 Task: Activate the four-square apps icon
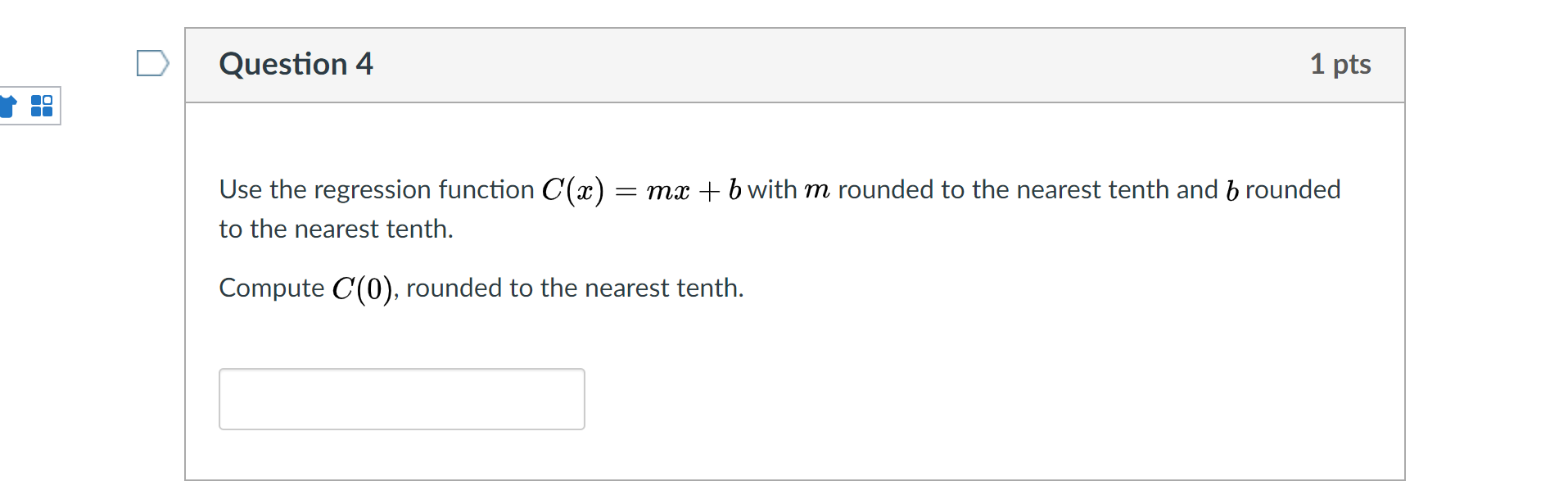[x=43, y=105]
